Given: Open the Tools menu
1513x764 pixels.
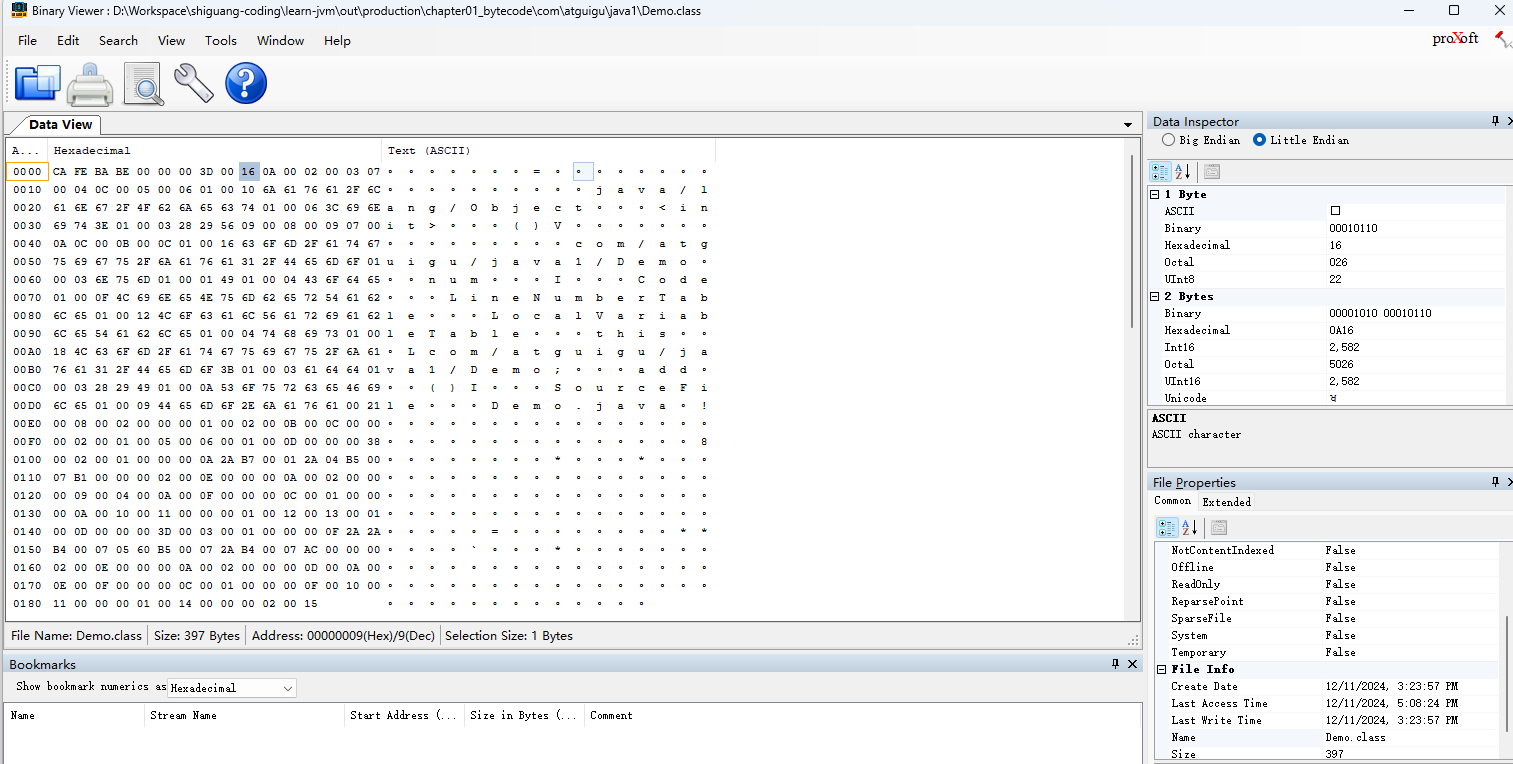Looking at the screenshot, I should [x=221, y=40].
